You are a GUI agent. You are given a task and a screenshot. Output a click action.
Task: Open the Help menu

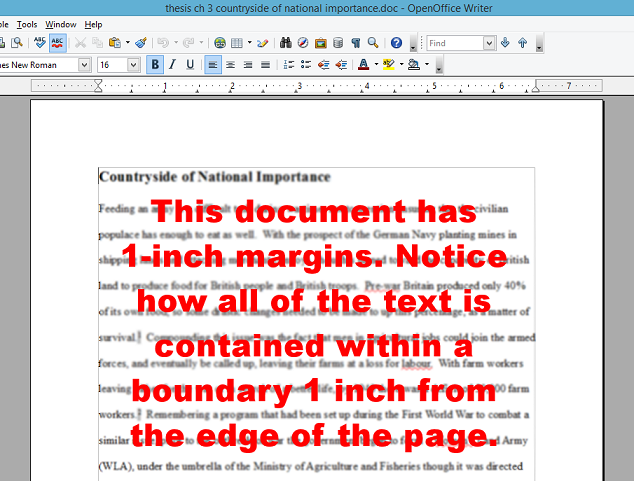tap(93, 25)
